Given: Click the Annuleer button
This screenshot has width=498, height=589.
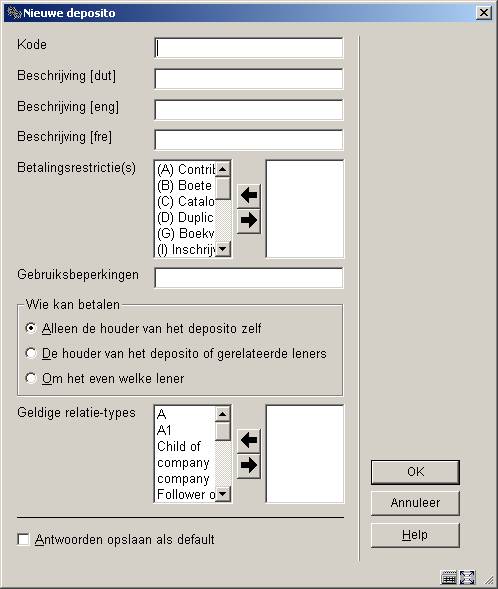Looking at the screenshot, I should (x=415, y=503).
